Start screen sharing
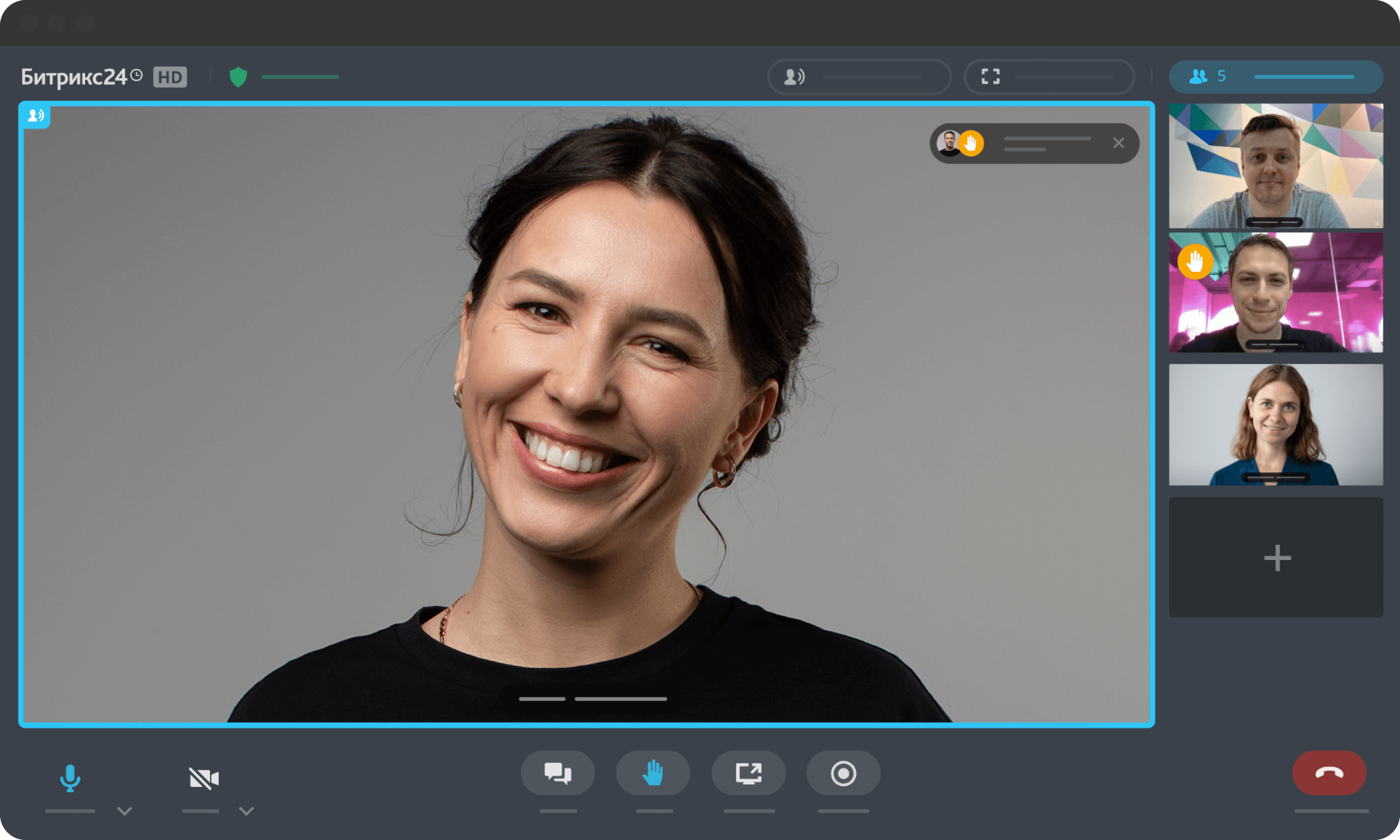 tap(748, 773)
